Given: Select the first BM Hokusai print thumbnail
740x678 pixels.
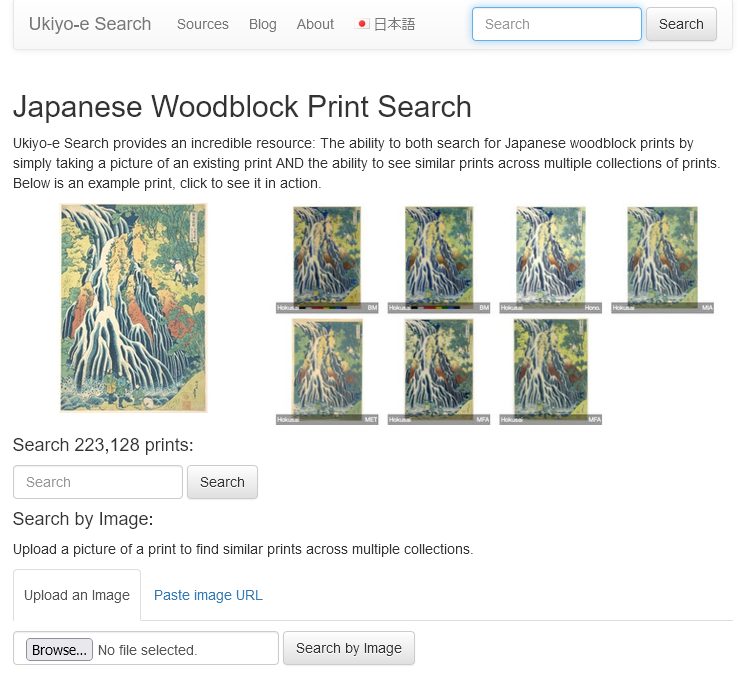Looking at the screenshot, I should (x=328, y=258).
